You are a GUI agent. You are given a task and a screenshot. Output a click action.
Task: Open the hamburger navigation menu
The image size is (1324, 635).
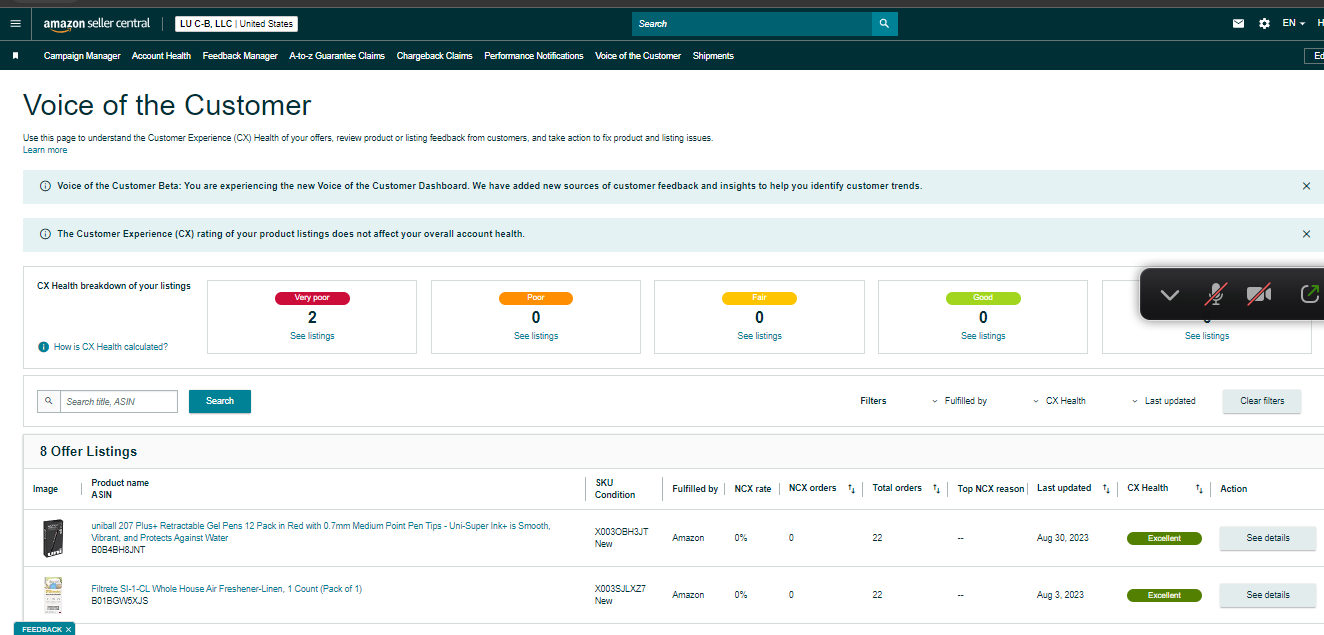pos(15,23)
